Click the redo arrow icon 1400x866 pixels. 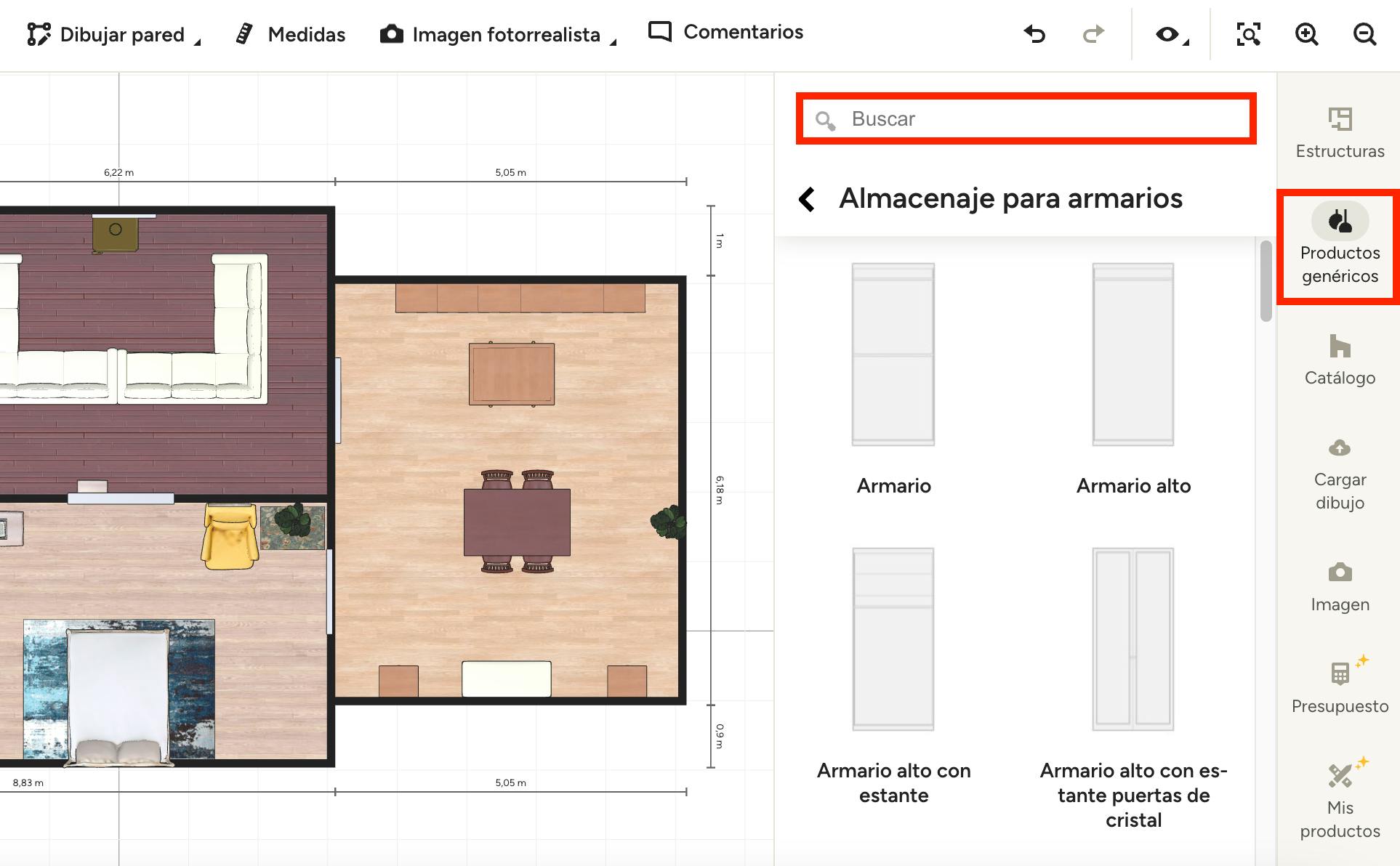1093,34
